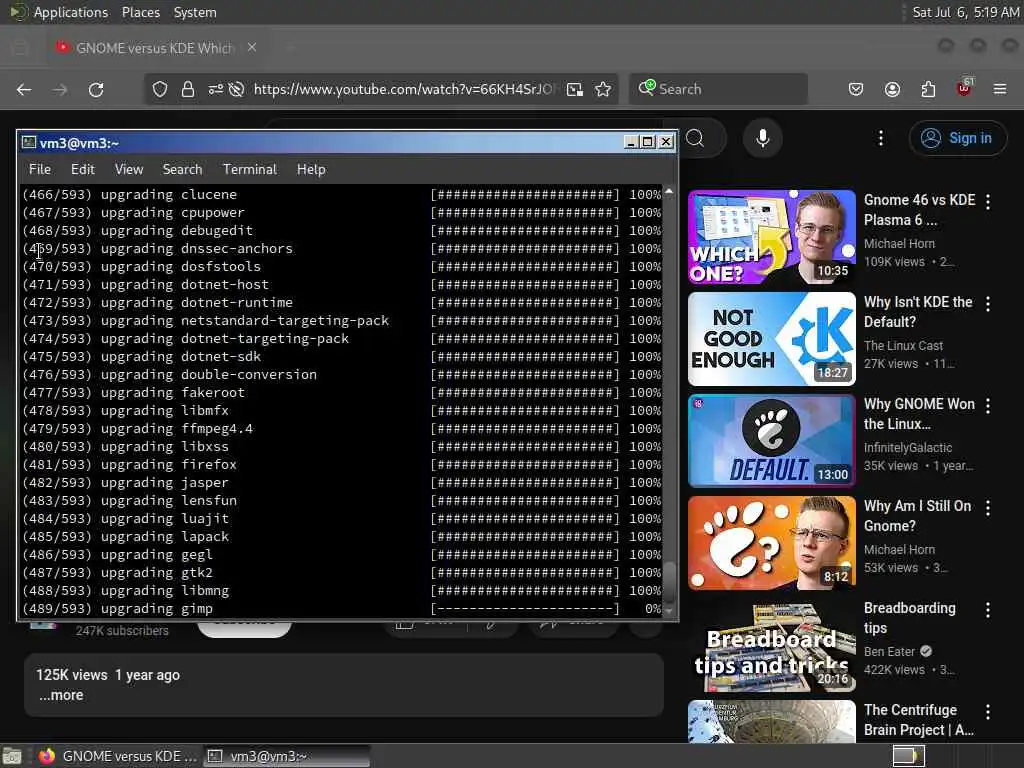The image size is (1024, 768).
Task: Click the uBlock Origin extension icon
Action: click(x=965, y=88)
